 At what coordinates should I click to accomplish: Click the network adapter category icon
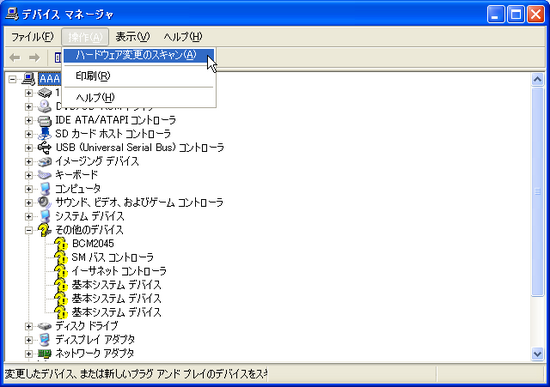coord(45,353)
